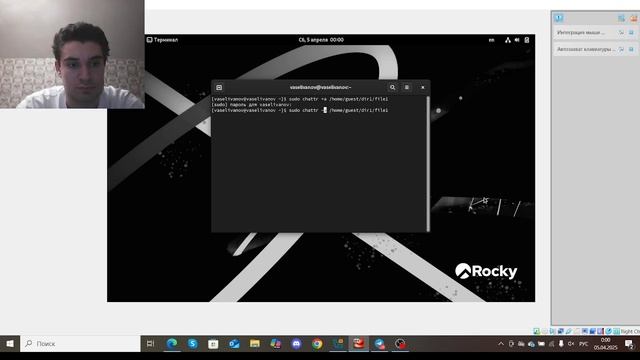The height and width of the screenshot is (360, 640).
Task: Open Task View on the taskbar
Action: [150, 344]
